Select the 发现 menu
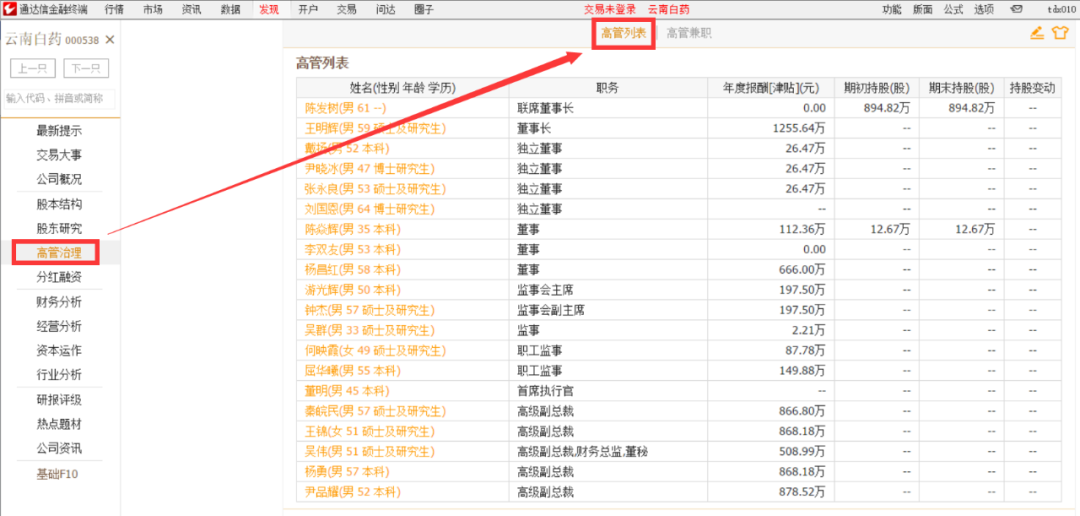This screenshot has width=1080, height=516. point(269,10)
